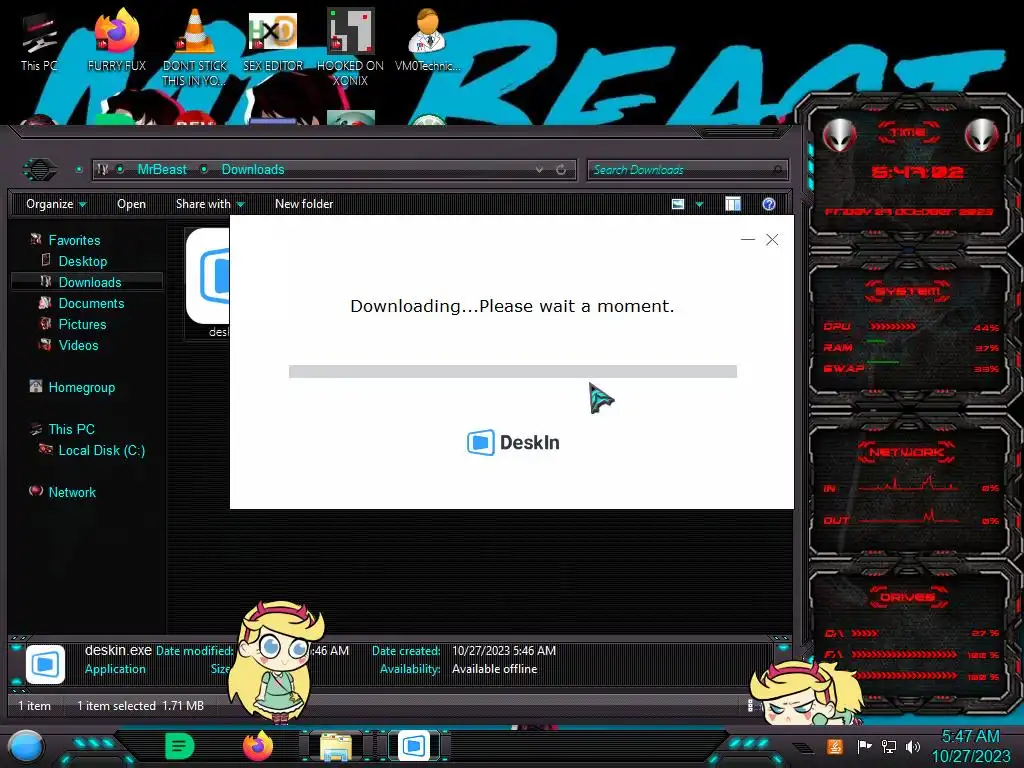Click date created value 10/27/2023 5:46 AM
Image resolution: width=1024 pixels, height=768 pixels.
tap(504, 650)
